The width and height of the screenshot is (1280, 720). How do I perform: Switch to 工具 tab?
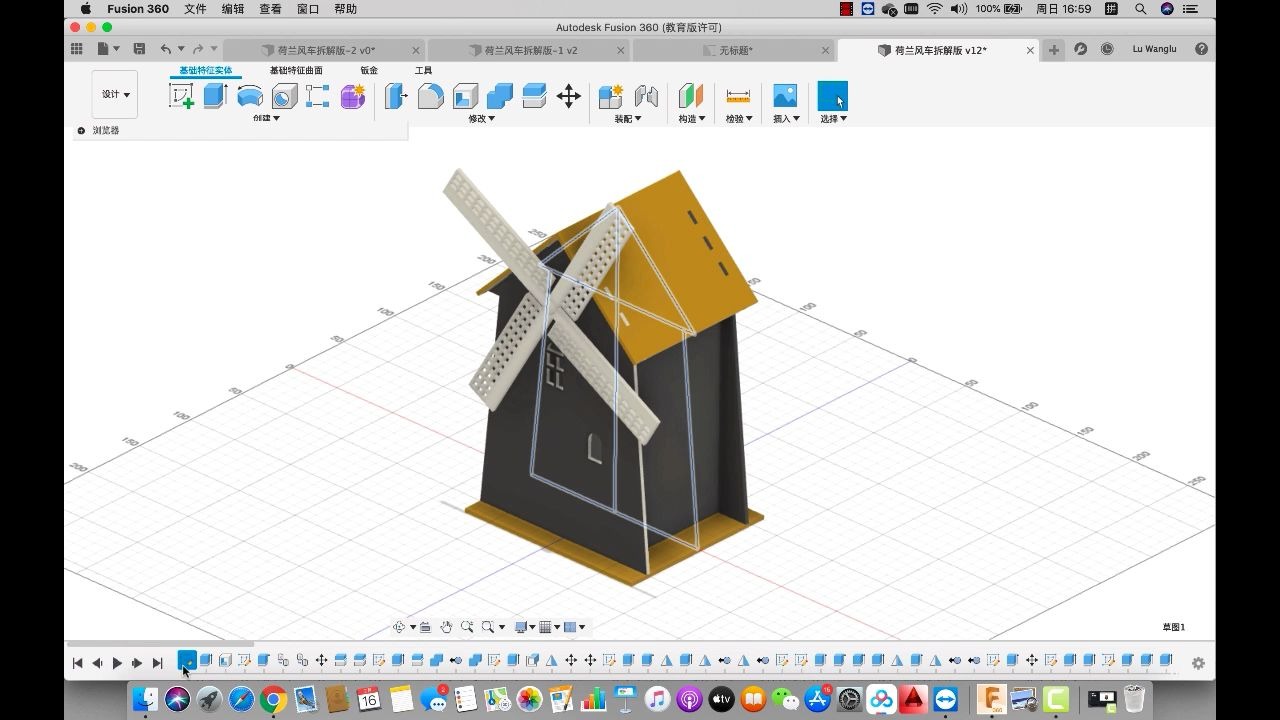pyautogui.click(x=423, y=70)
